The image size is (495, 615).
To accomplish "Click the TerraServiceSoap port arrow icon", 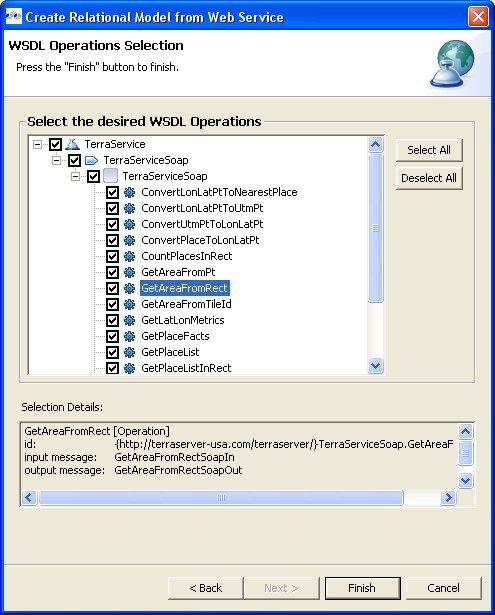I will (91, 160).
